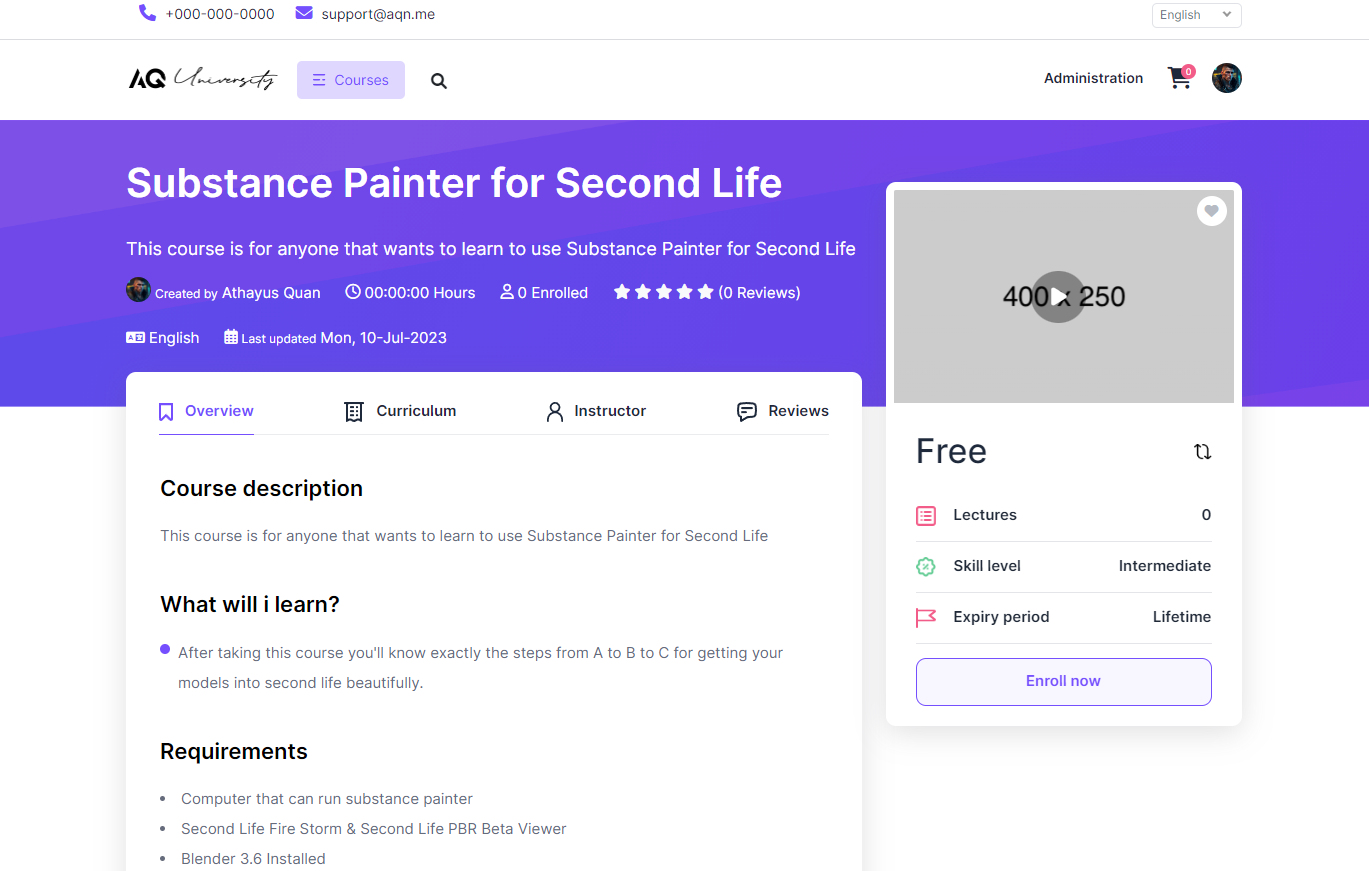Switch to the Overview tab

[x=206, y=411]
